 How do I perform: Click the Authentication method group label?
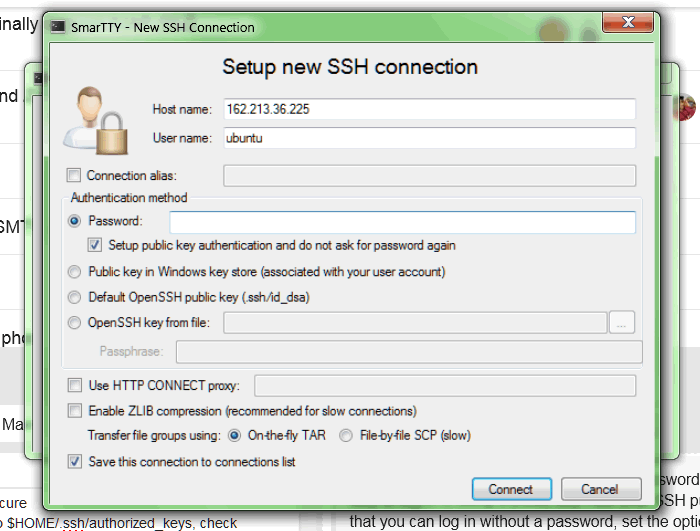[x=129, y=197]
